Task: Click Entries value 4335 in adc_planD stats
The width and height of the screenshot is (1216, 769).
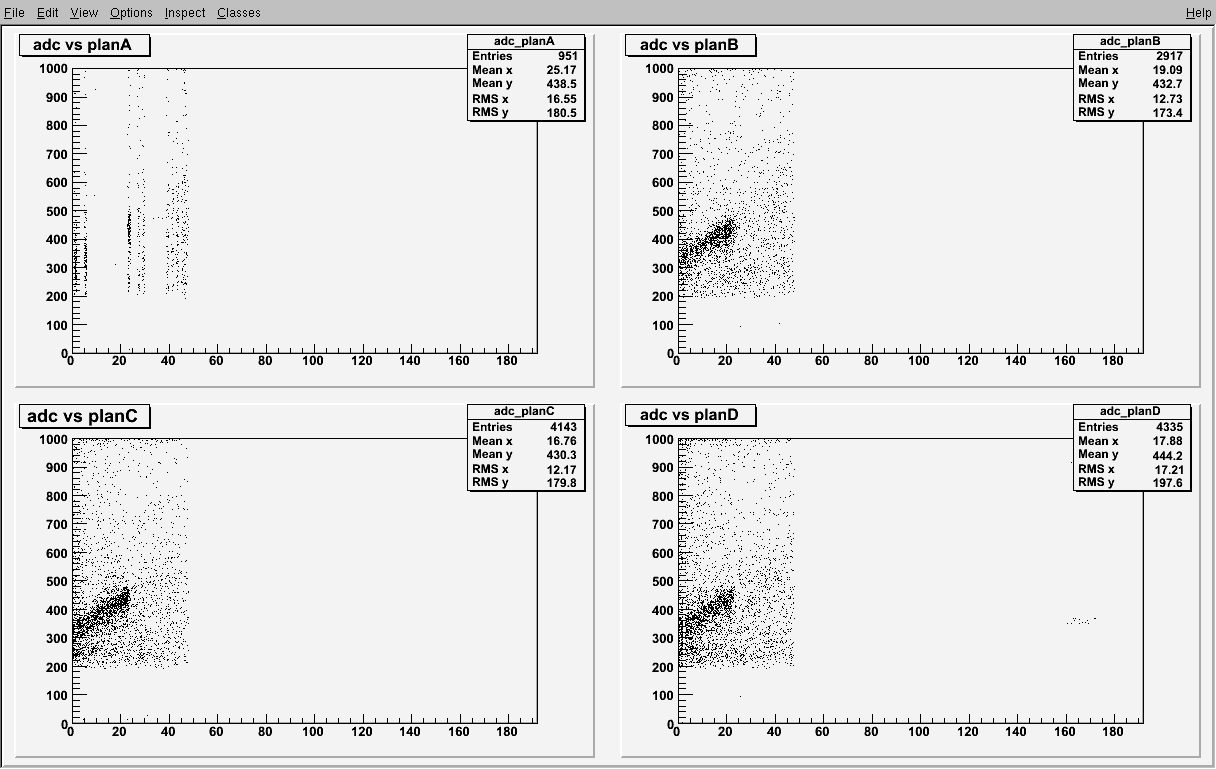Action: click(1169, 427)
